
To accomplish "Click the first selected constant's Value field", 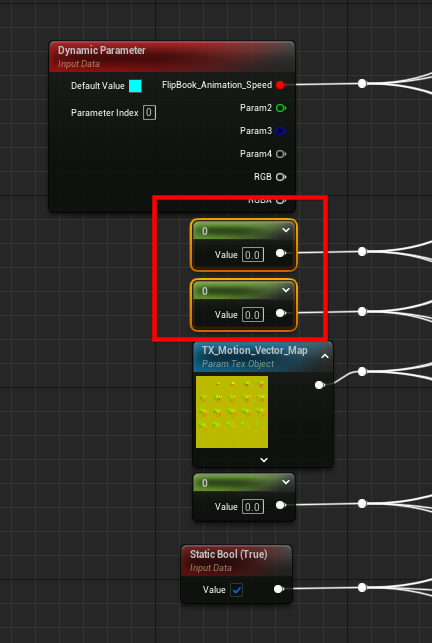I will tap(252, 255).
